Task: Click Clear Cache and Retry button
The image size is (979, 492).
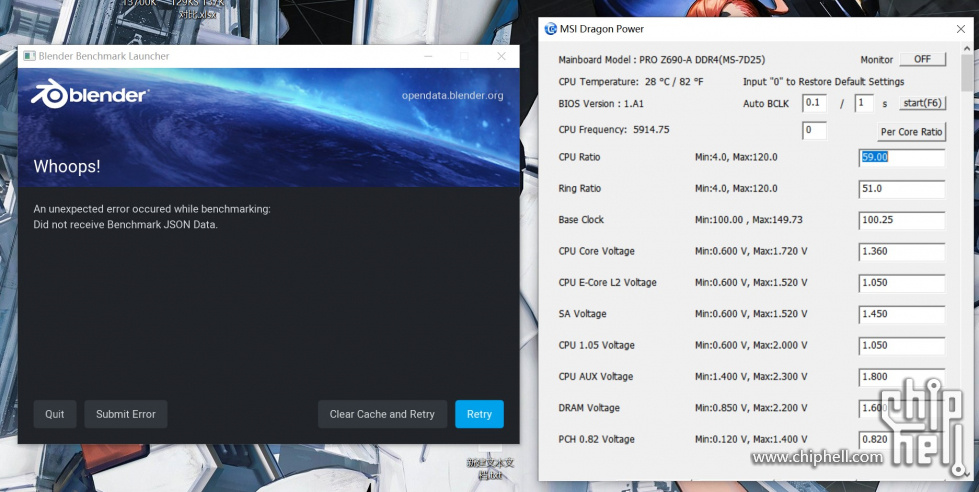Action: click(382, 414)
